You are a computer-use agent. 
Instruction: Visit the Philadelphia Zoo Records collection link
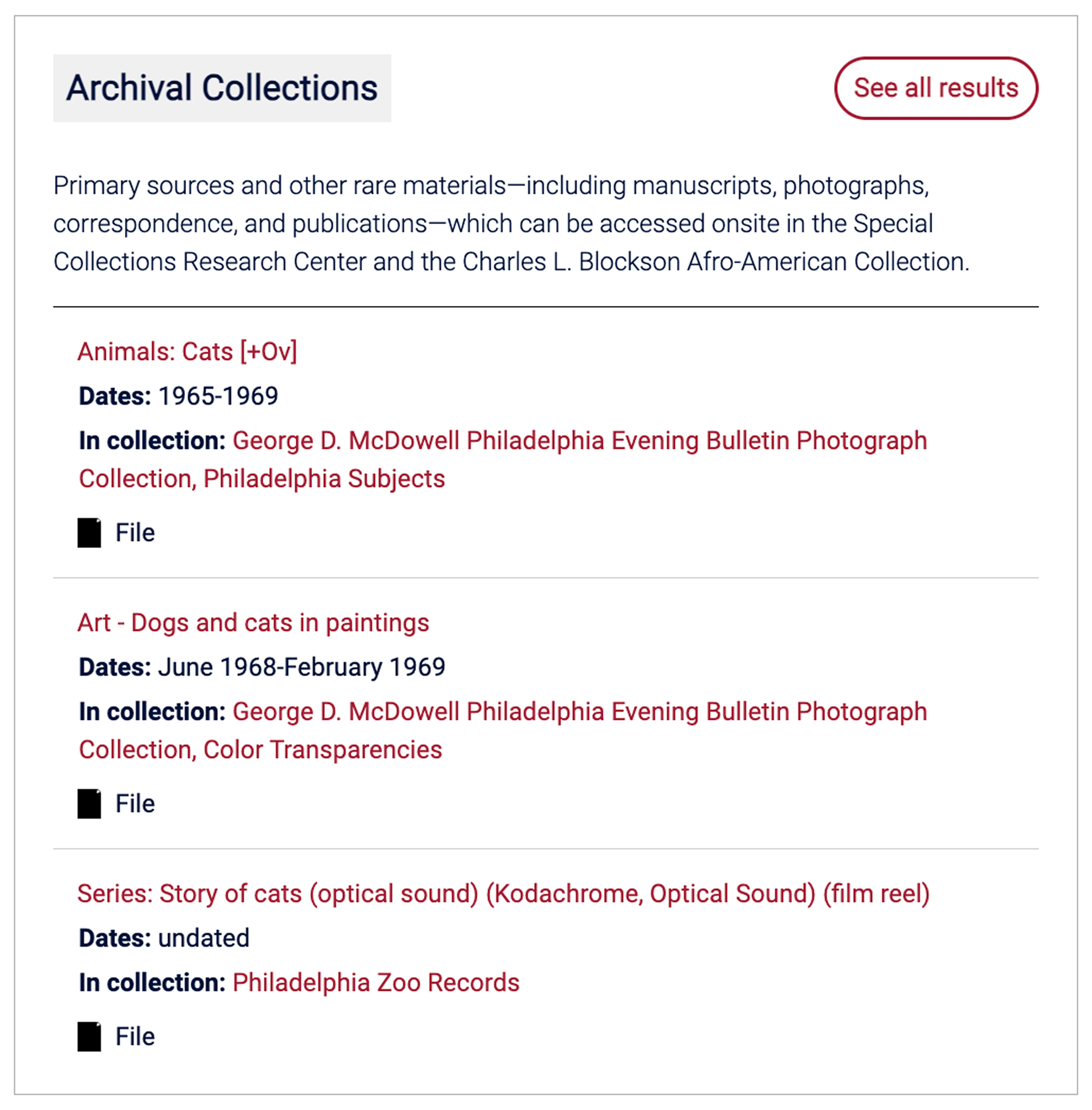[x=376, y=982]
